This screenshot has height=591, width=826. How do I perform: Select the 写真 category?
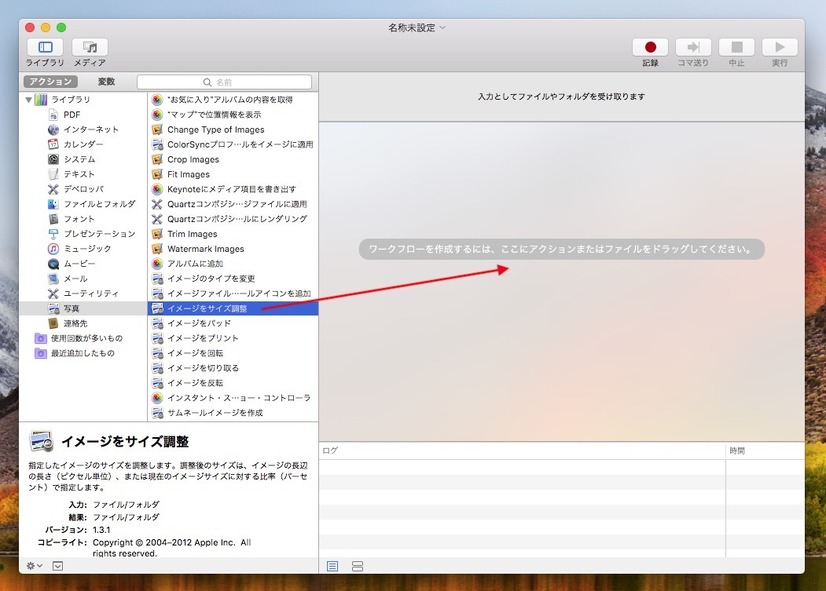pyautogui.click(x=83, y=308)
